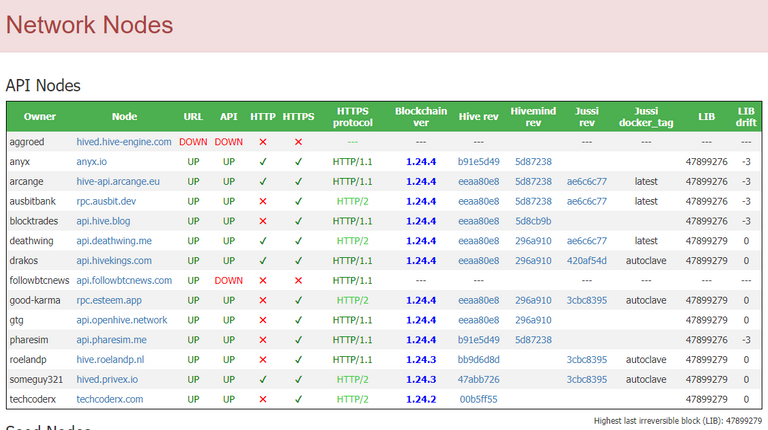Click the autoclave docker tag for drakos
Screen dimensions: 768x430
[646, 261]
